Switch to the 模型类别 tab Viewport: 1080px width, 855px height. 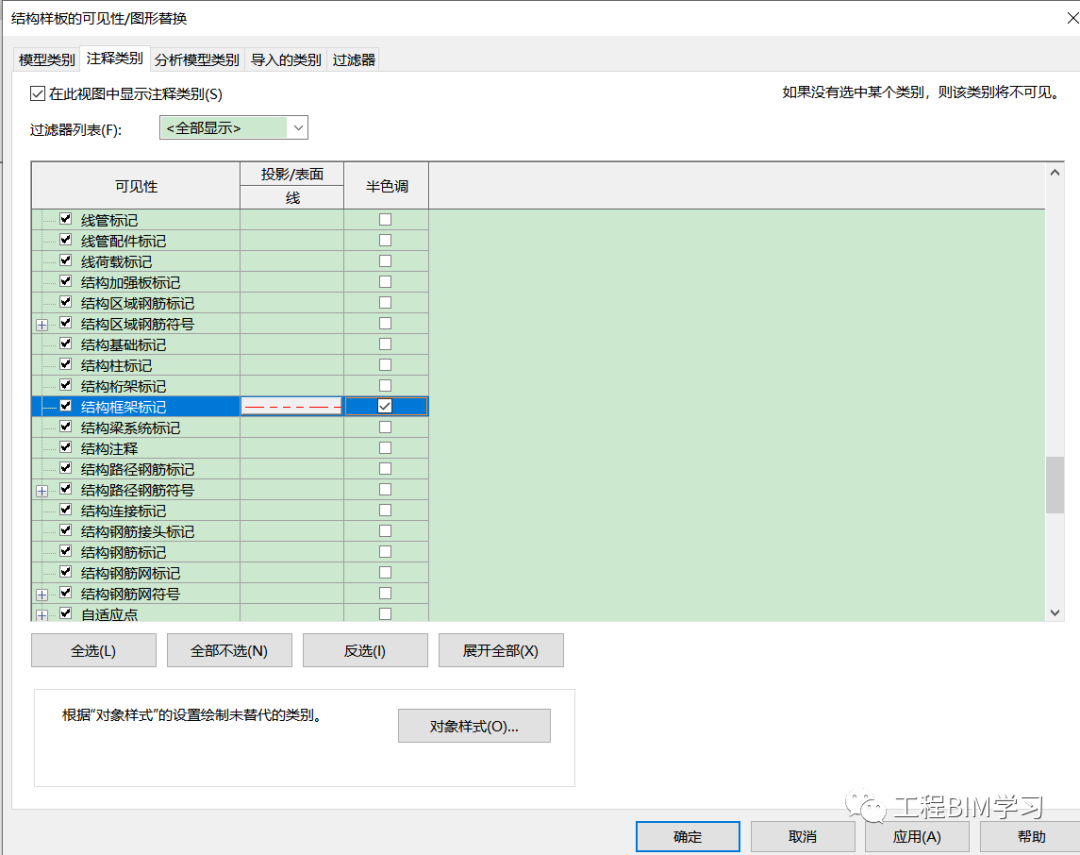pyautogui.click(x=46, y=60)
